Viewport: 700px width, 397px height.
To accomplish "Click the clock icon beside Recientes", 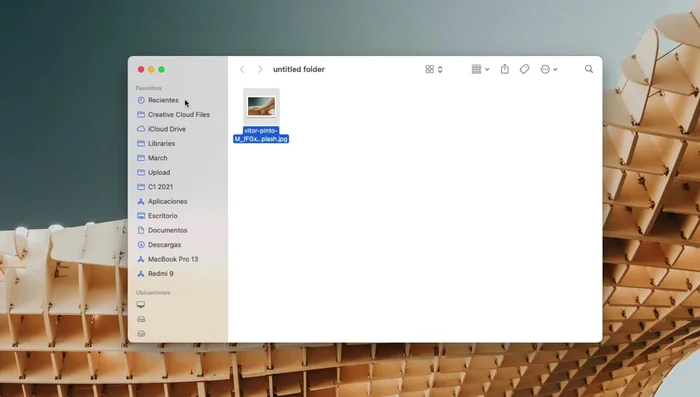I will tap(141, 100).
